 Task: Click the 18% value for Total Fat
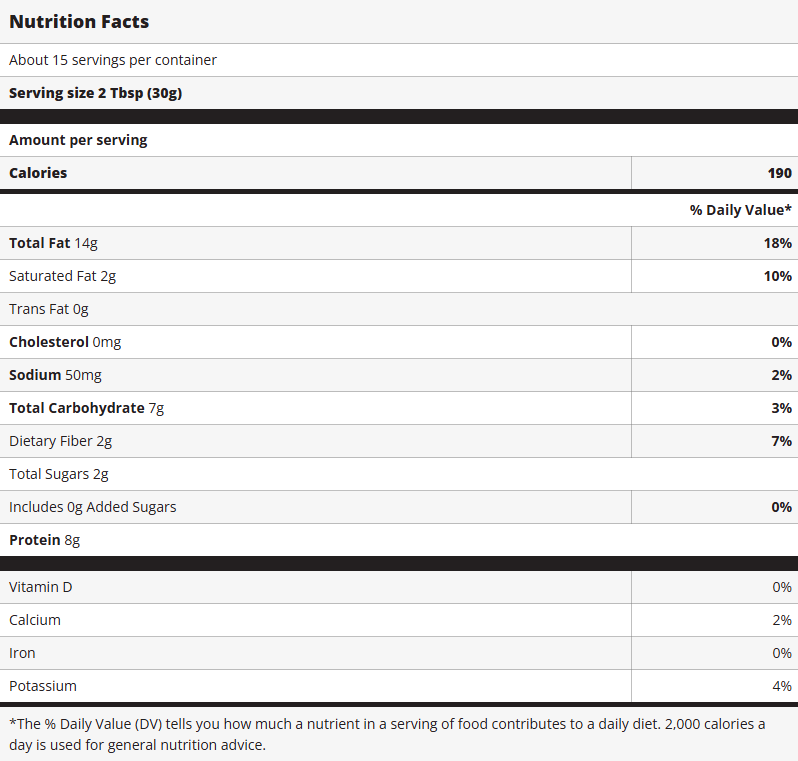pos(777,243)
